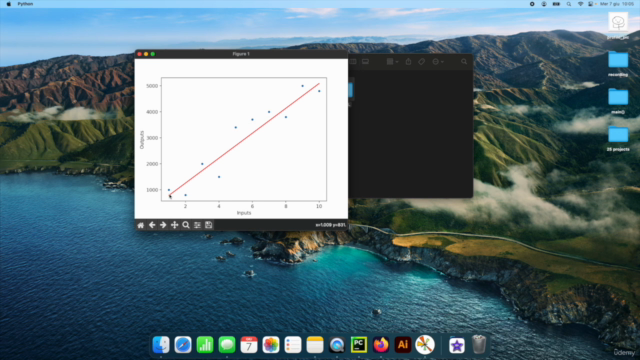This screenshot has width=640, height=360.
Task: Open PyCharm from the Dock
Action: coord(359,345)
